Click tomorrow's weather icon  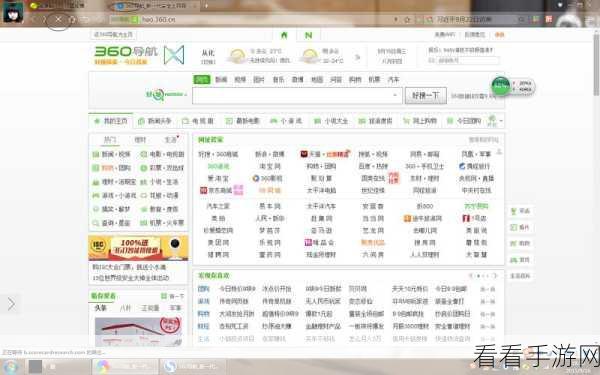pyautogui.click(x=309, y=56)
